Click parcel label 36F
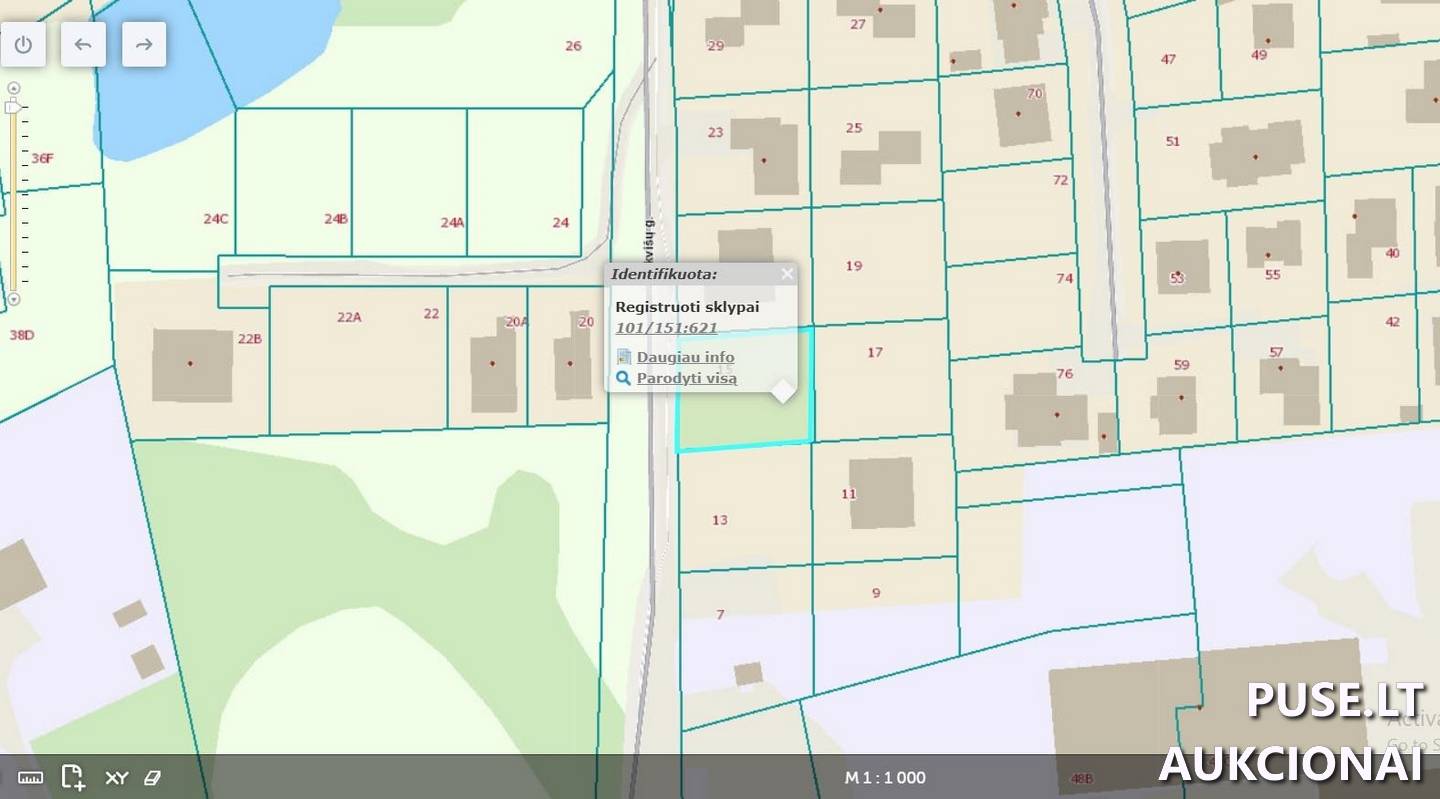Viewport: 1440px width, 799px height. pos(42,158)
